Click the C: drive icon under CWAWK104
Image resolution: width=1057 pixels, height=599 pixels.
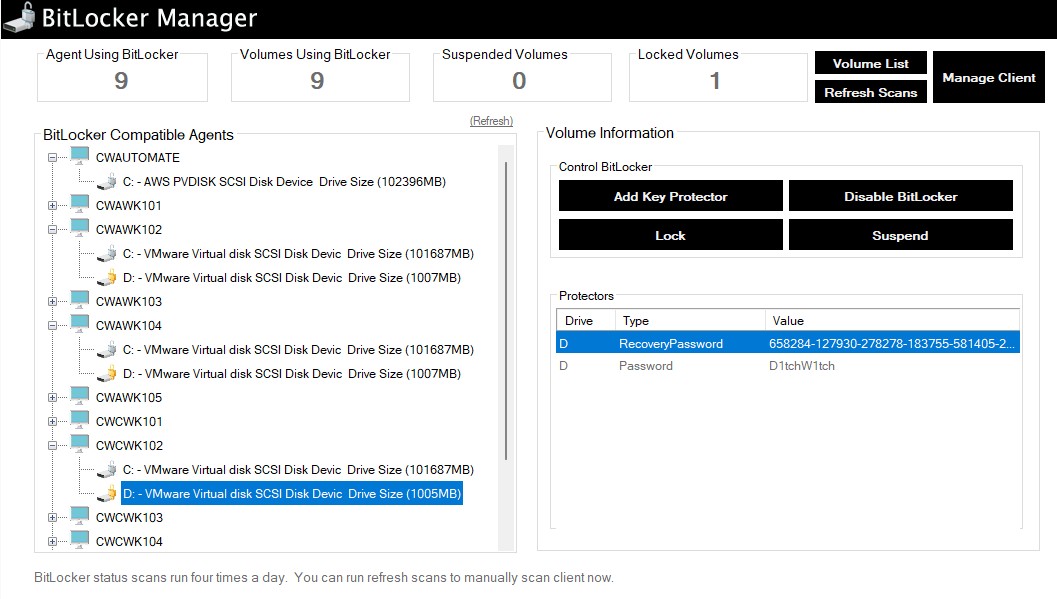coord(106,350)
